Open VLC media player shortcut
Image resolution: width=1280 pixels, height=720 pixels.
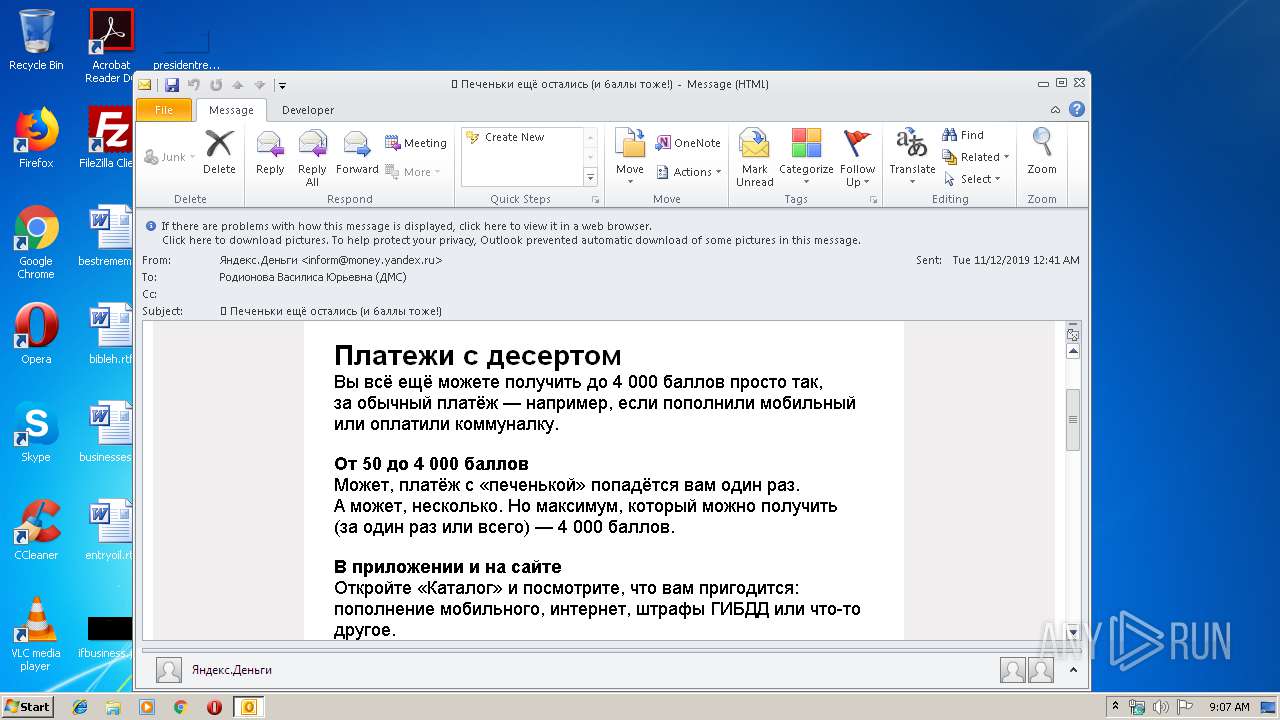36,634
